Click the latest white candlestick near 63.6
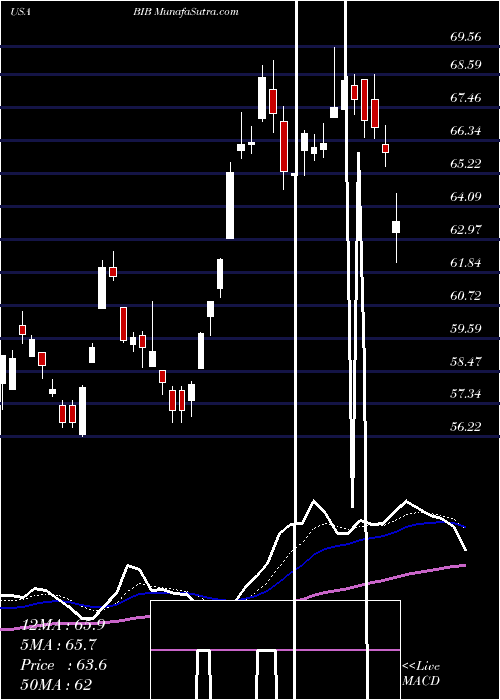This screenshot has height=700, width=500. (x=396, y=227)
